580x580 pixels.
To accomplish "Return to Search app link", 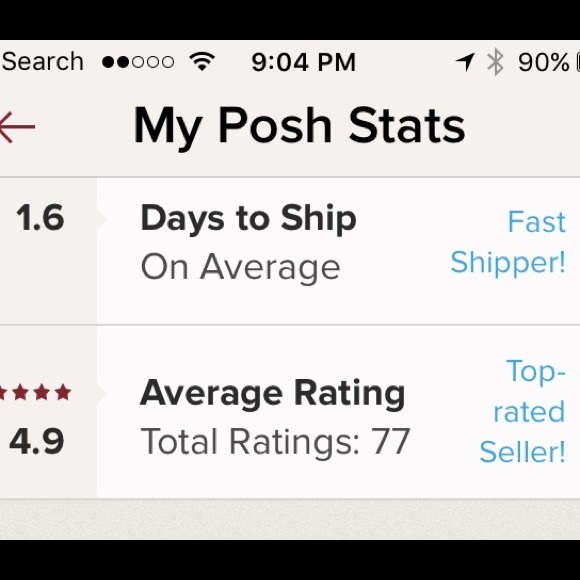I will (42, 61).
